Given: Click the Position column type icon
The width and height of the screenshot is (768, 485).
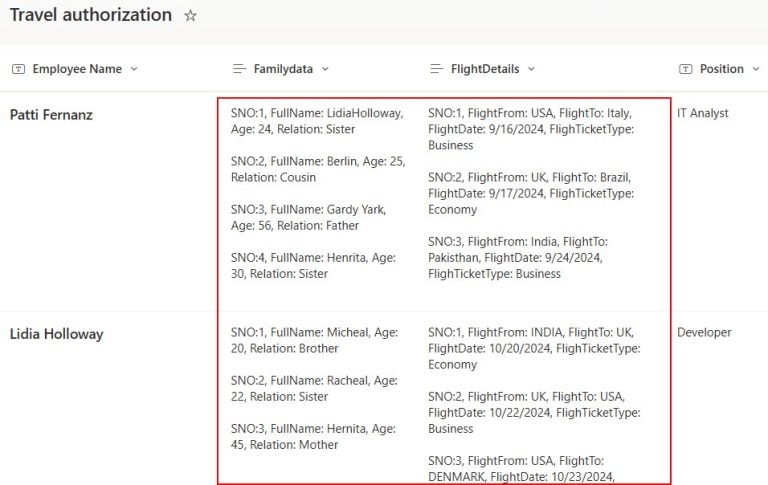Looking at the screenshot, I should tap(686, 69).
